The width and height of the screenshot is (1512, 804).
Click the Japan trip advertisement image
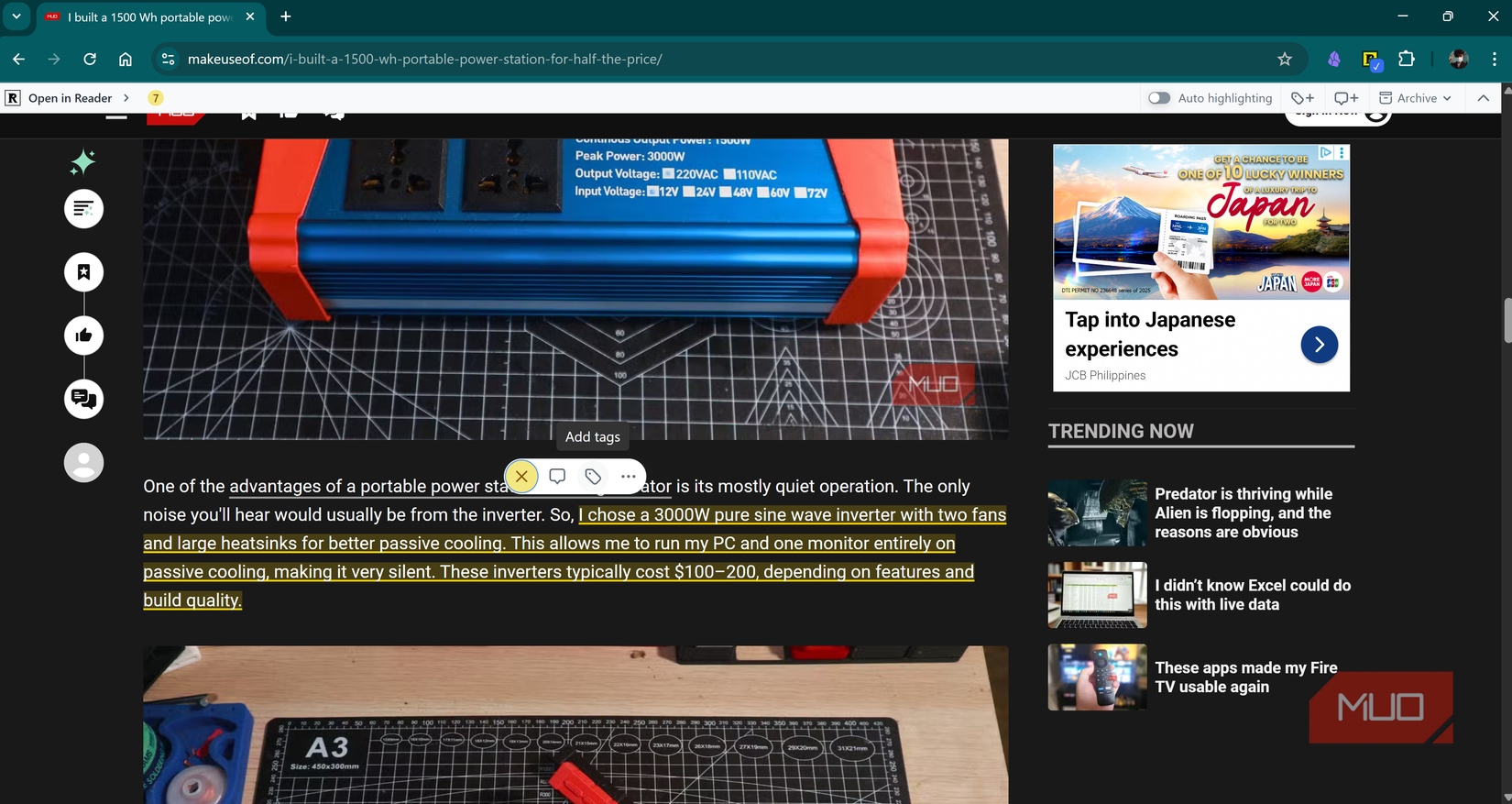coord(1201,222)
